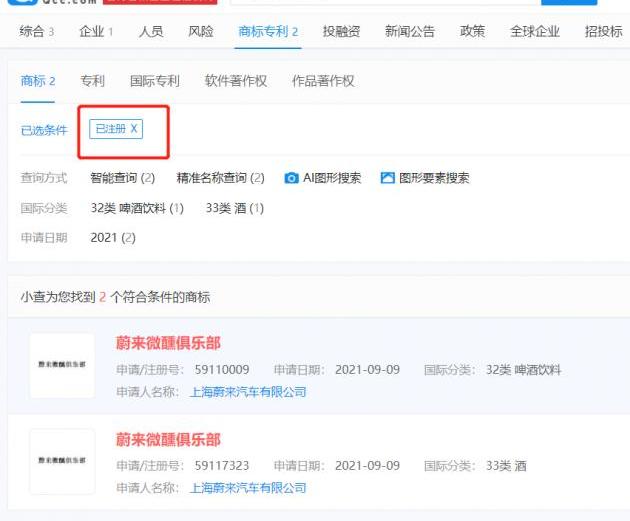Viewport: 630px width, 521px height.
Task: Switch to 全球企业 tab
Action: (x=534, y=31)
